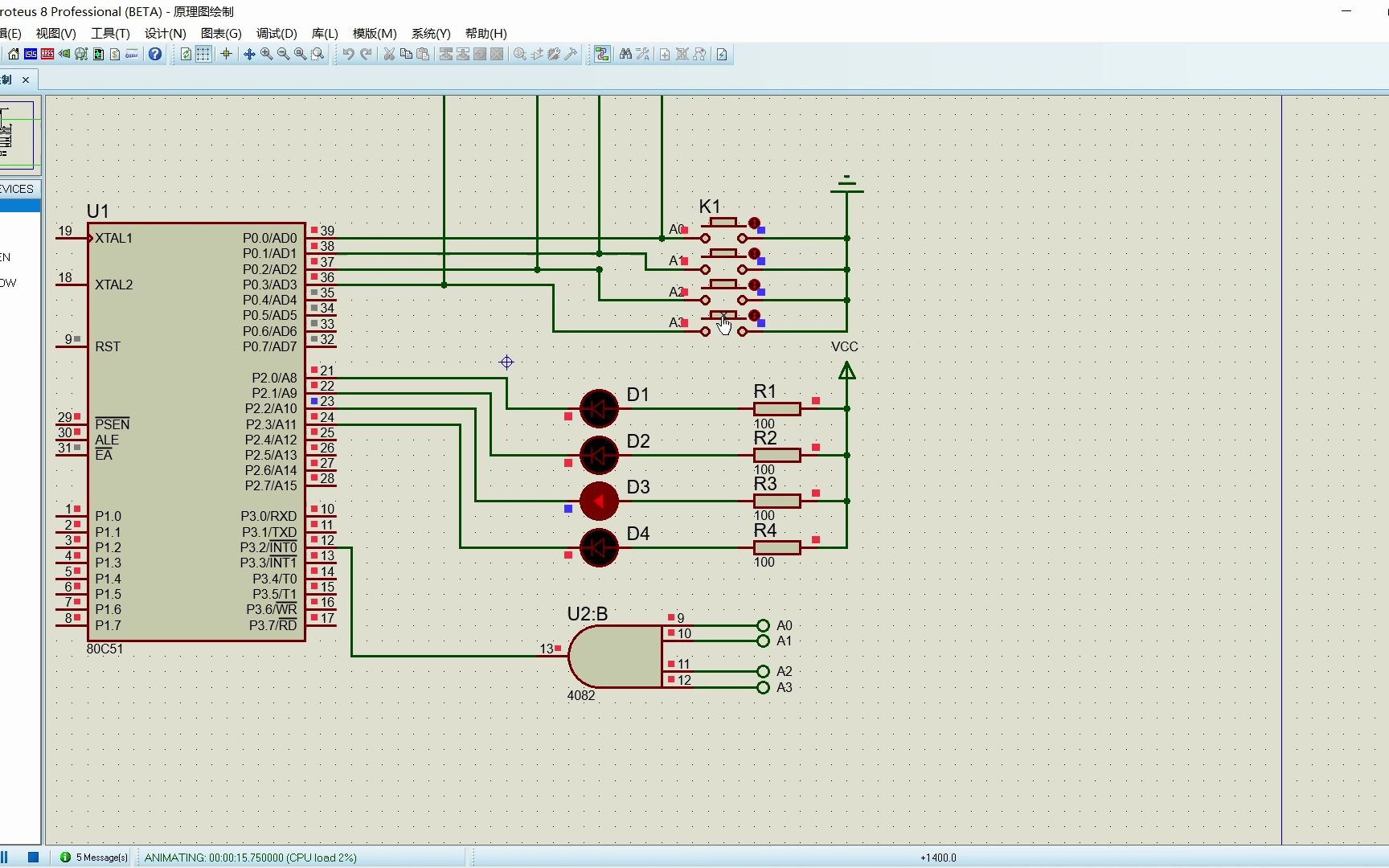
Task: Stop the simulation with the stop button
Action: click(x=33, y=858)
